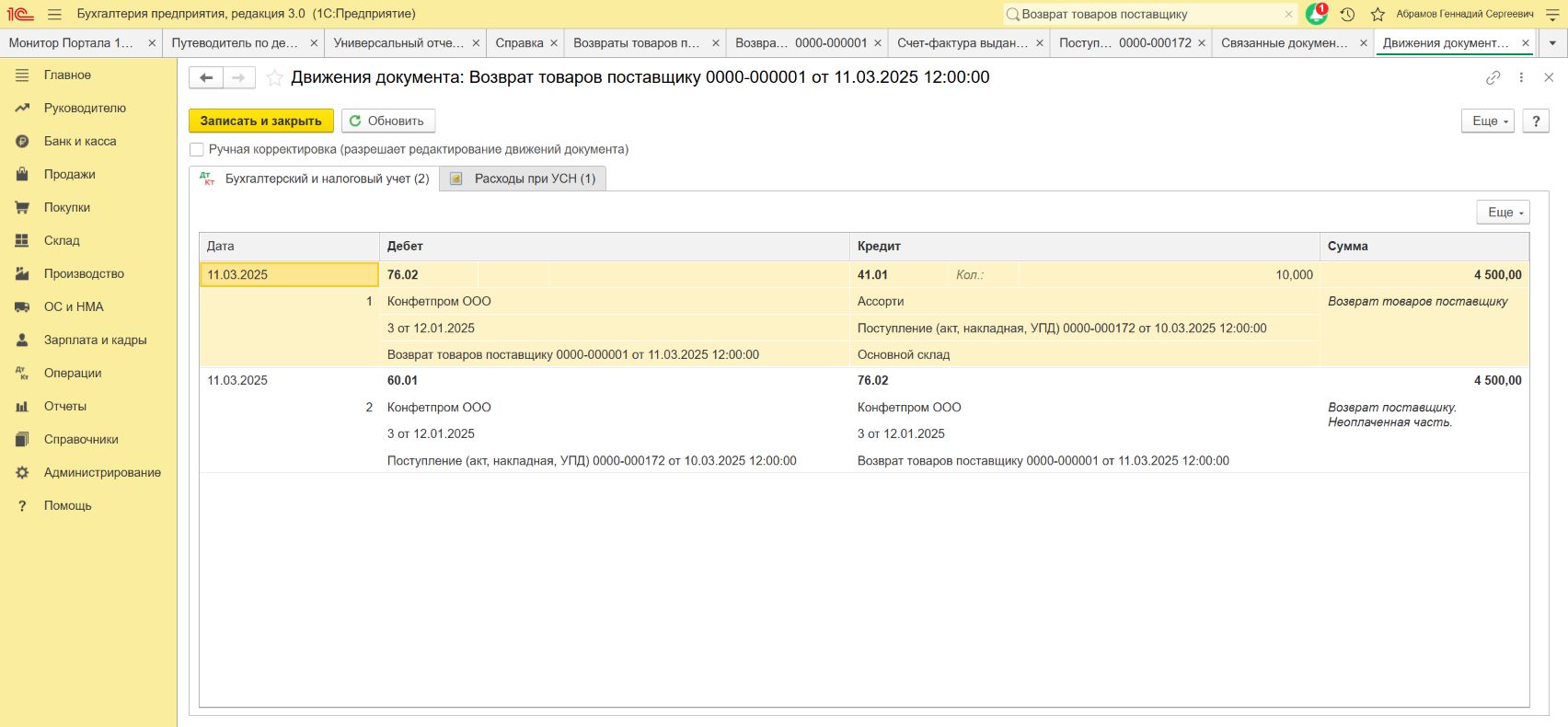This screenshot has width=1568, height=727.
Task: Click the Дебет column header
Action: 614,246
